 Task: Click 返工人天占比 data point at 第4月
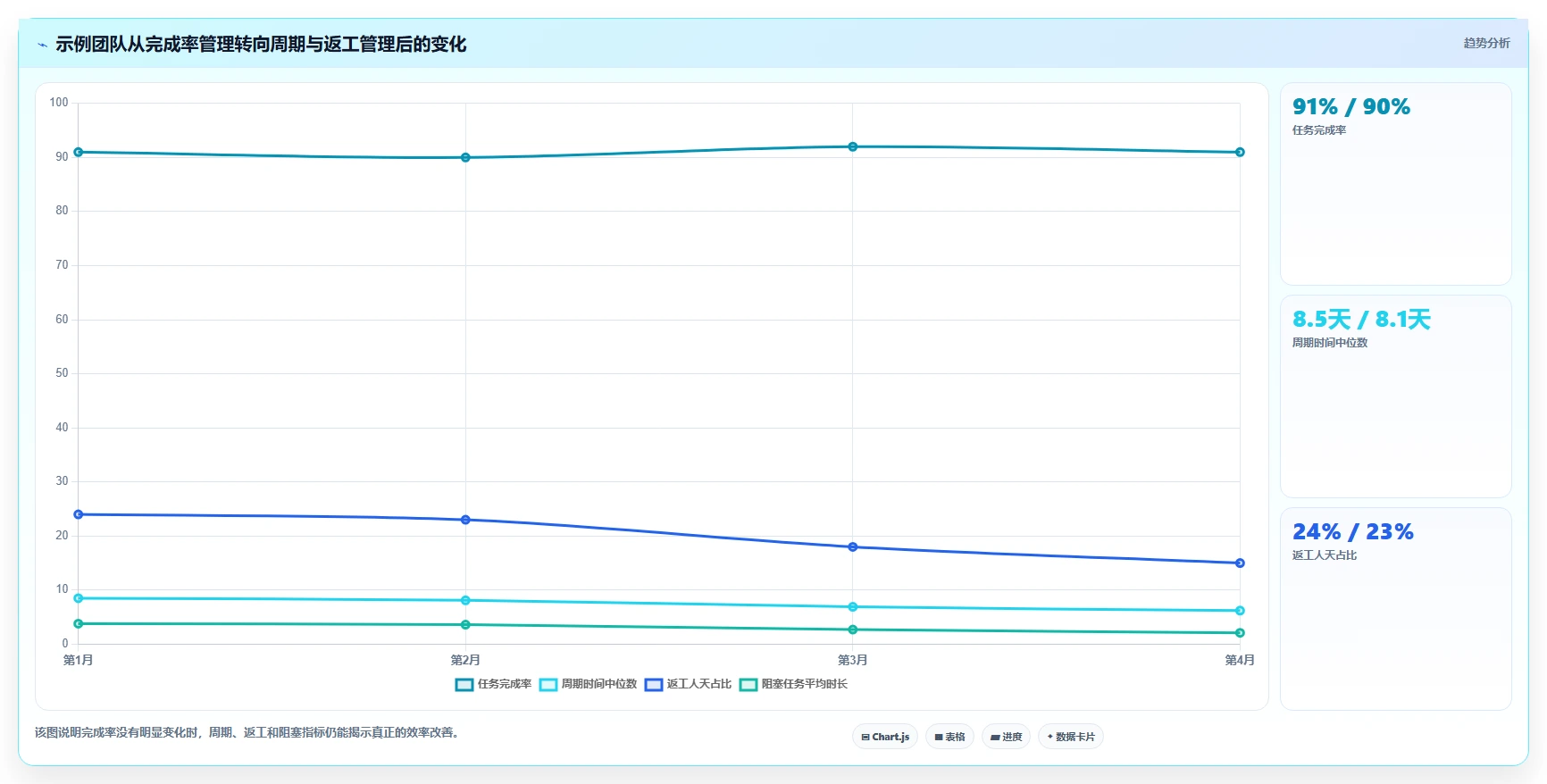tap(1240, 563)
